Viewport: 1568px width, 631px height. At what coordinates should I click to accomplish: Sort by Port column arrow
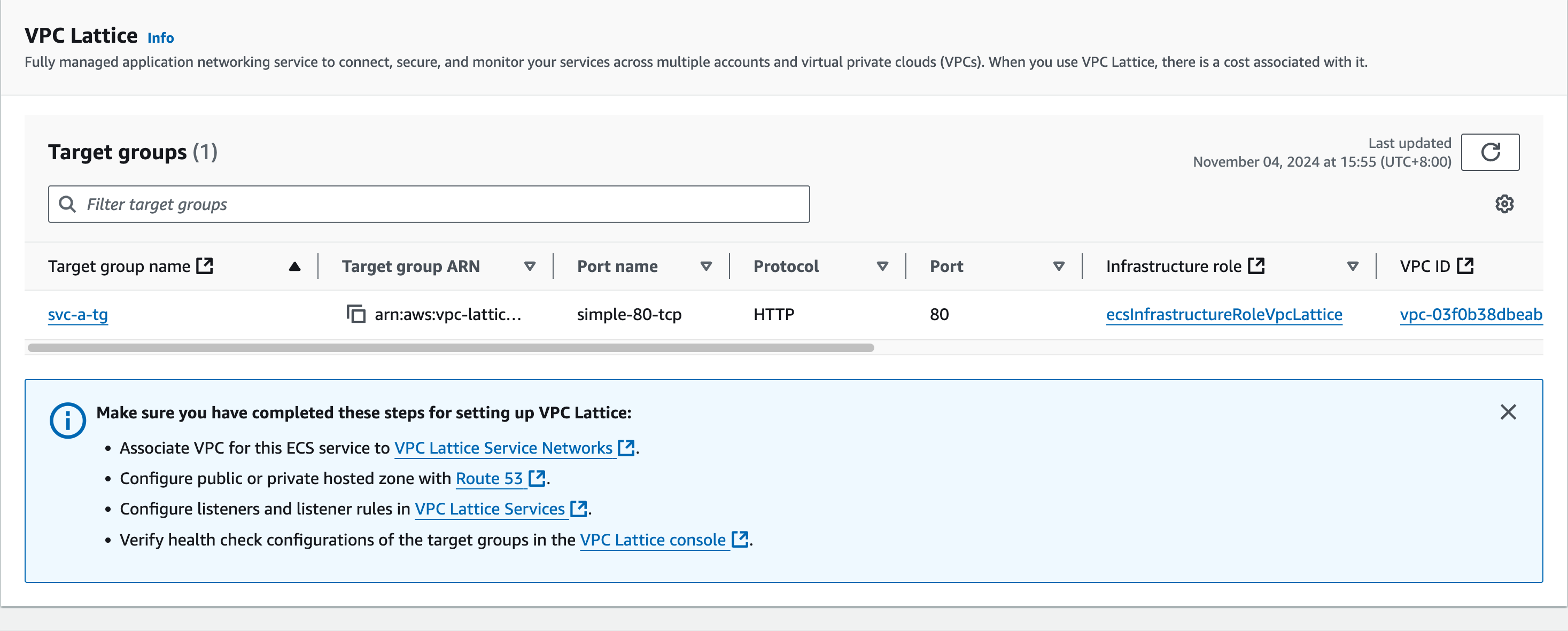pos(1059,267)
